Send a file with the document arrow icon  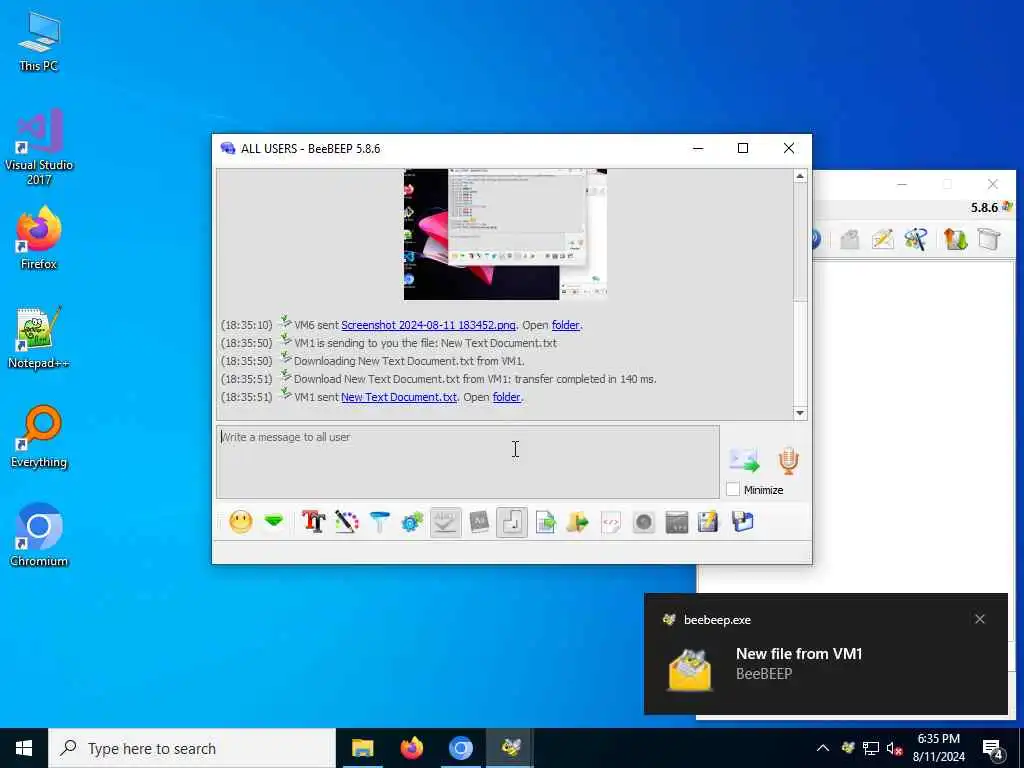545,522
